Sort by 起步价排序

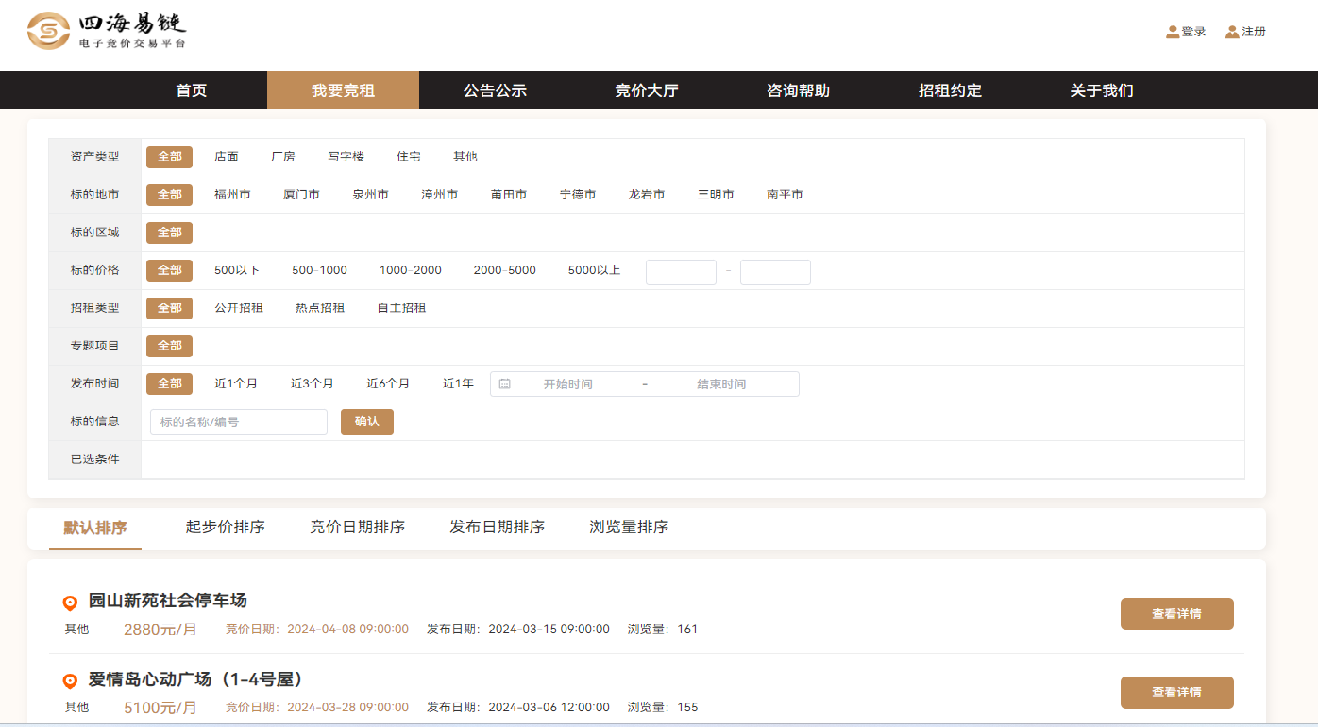[225, 527]
